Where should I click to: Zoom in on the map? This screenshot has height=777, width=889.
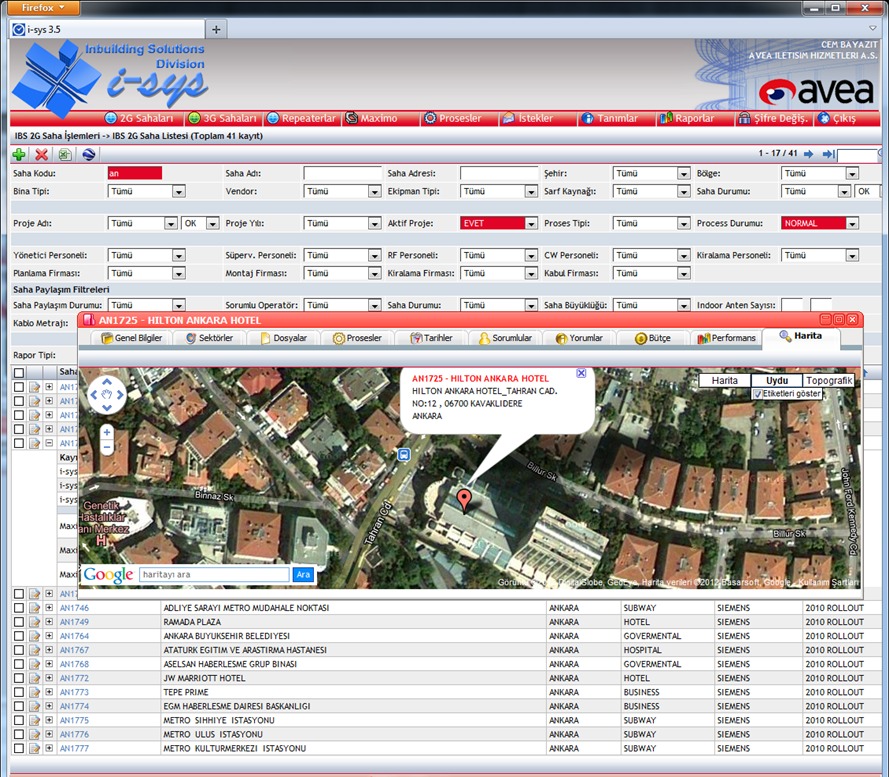107,432
